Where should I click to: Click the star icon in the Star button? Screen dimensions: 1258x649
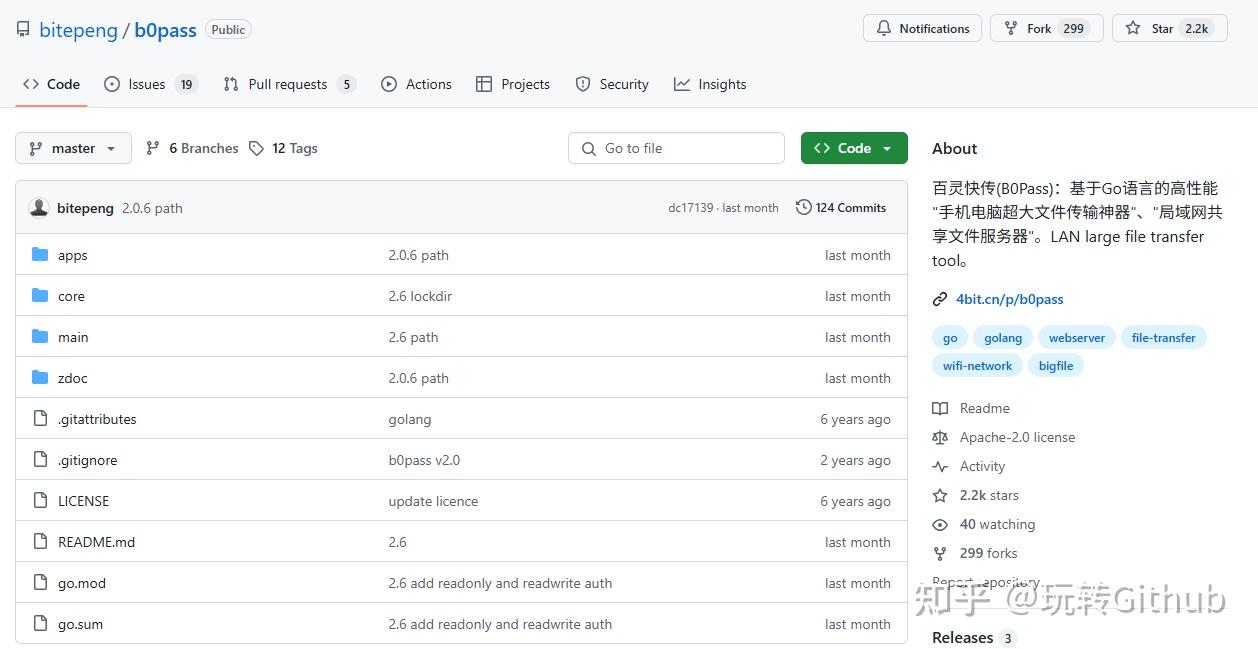pos(1133,29)
